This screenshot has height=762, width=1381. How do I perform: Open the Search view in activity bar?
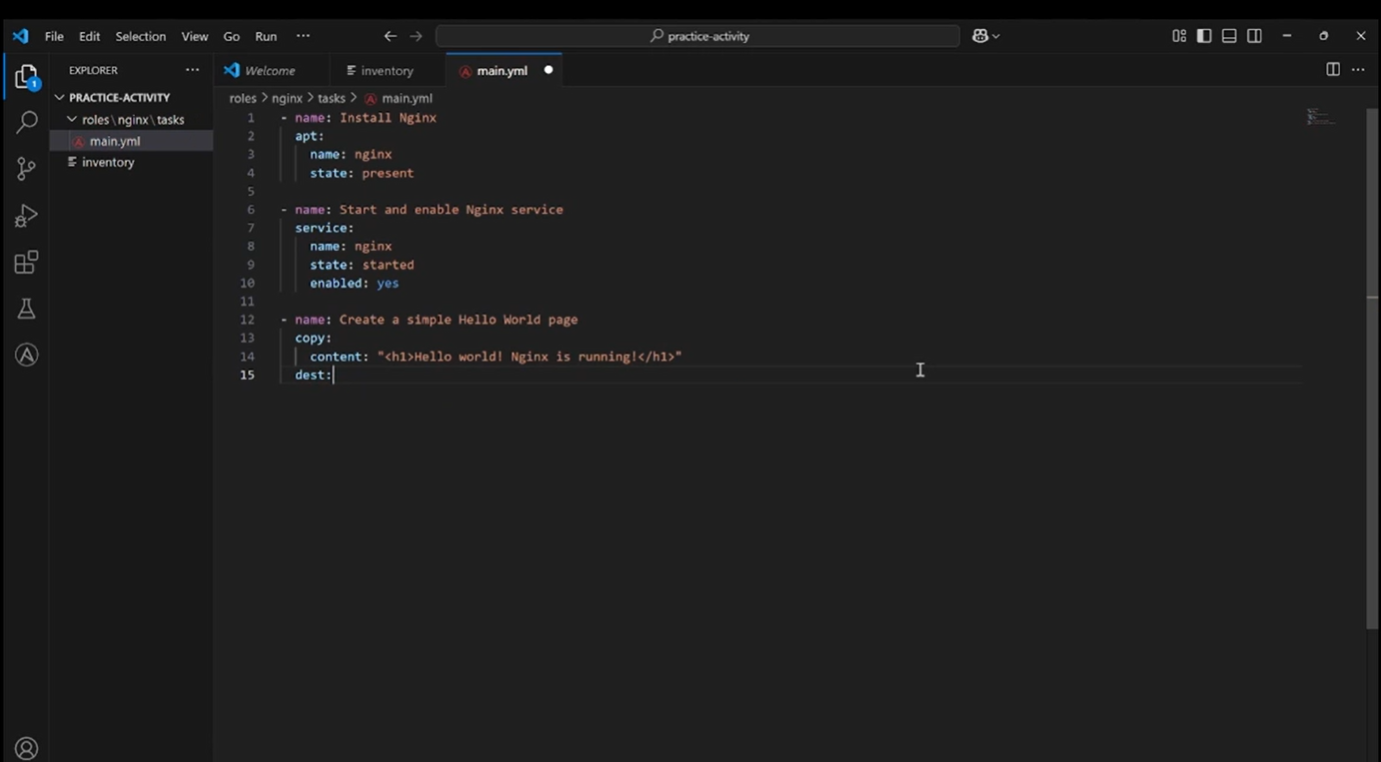[x=26, y=122]
